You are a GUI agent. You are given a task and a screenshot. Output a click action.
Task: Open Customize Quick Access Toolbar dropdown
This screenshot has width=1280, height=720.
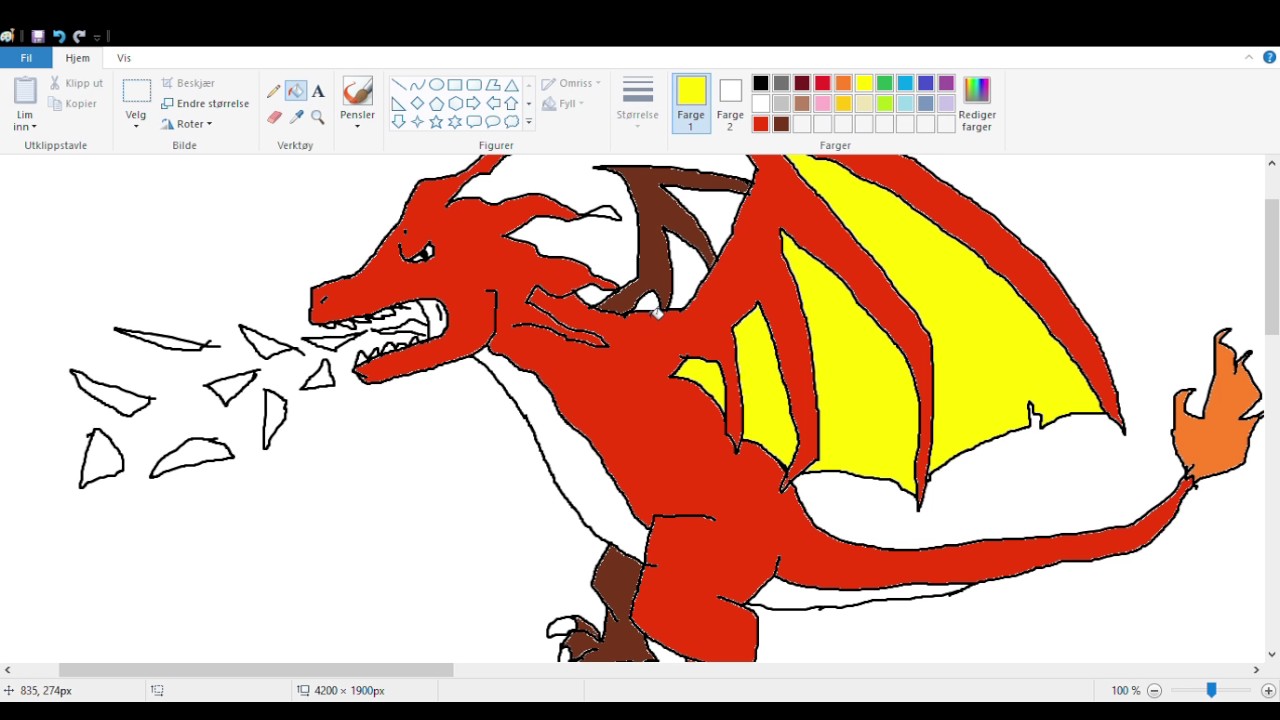point(98,37)
